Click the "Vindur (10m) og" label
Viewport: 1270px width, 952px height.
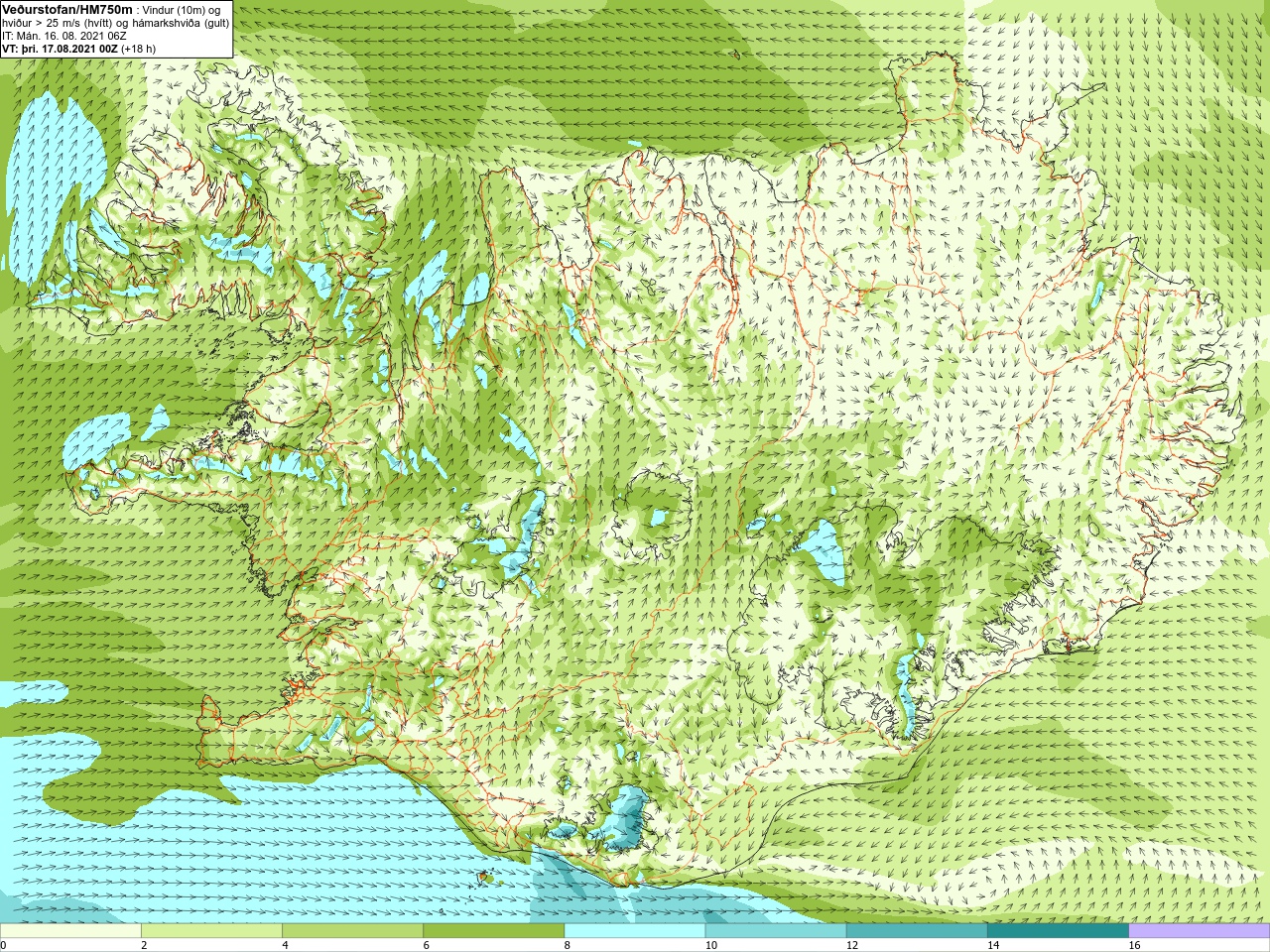182,10
